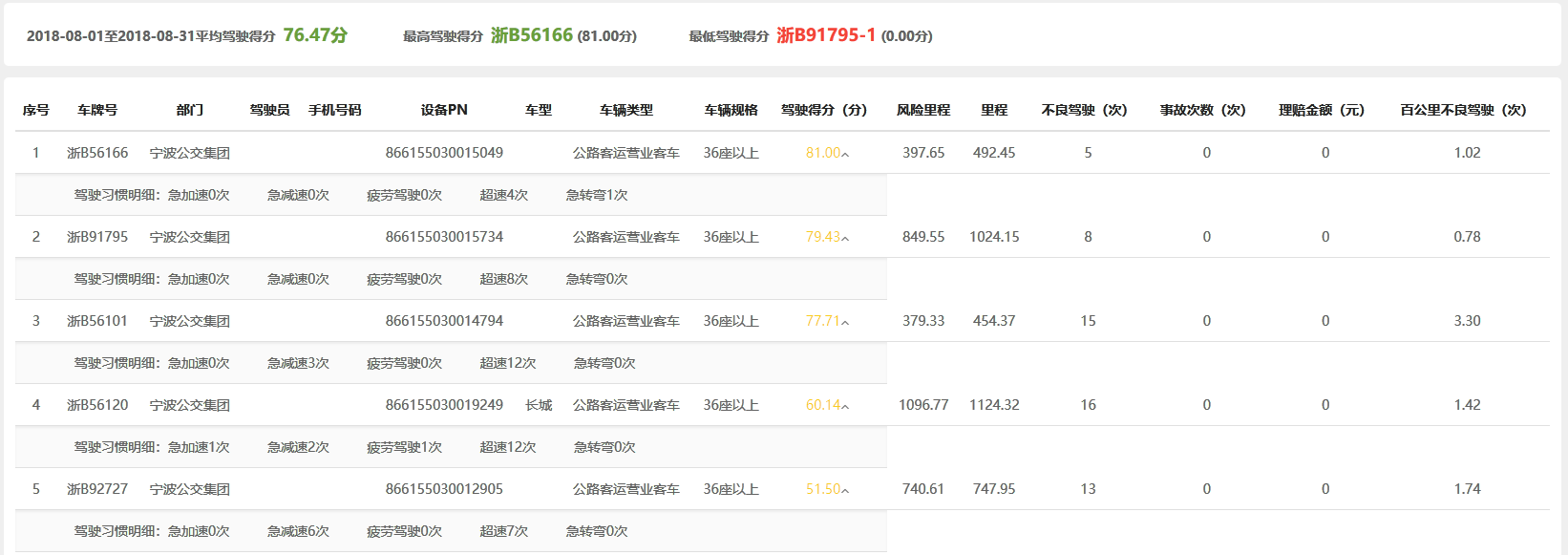Click the 驾驶得分 (分) column header
The image size is (1568, 555).
823,110
